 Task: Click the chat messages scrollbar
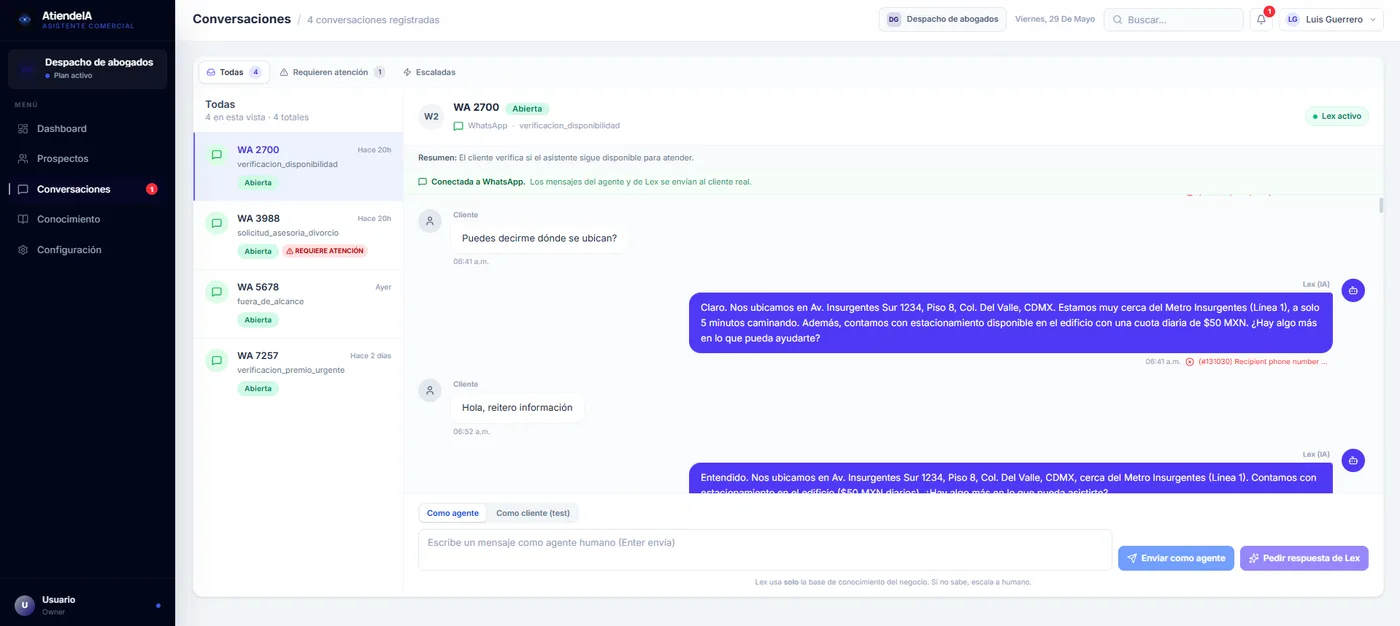point(1382,206)
